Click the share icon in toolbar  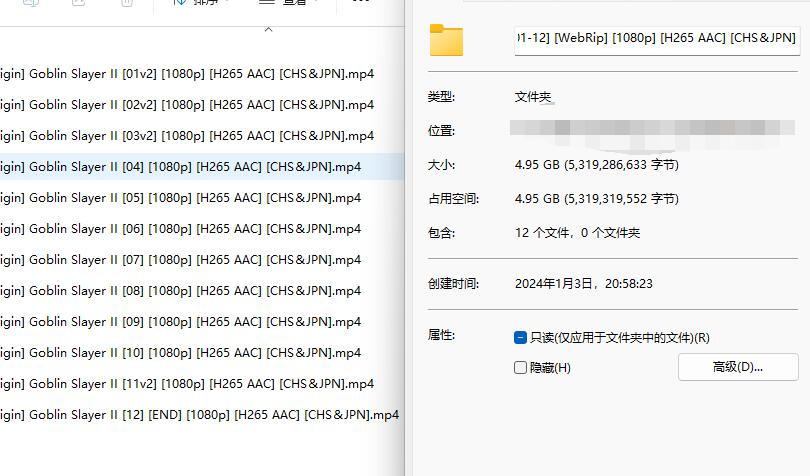(78, 3)
